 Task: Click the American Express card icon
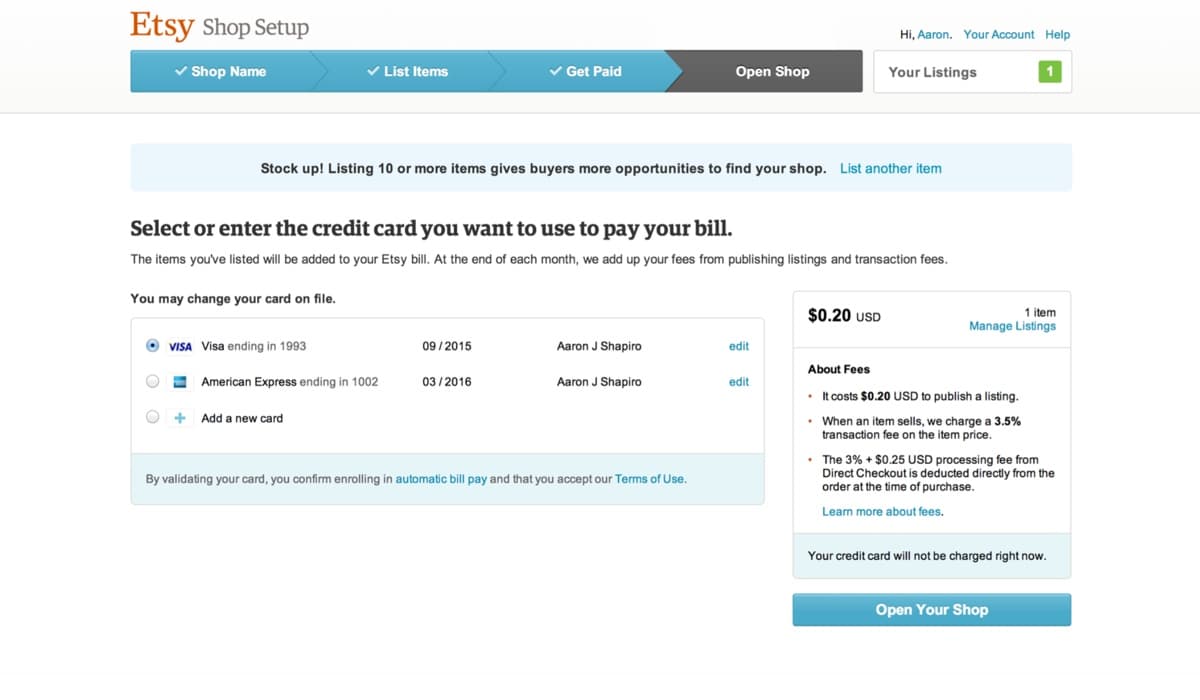[x=181, y=381]
